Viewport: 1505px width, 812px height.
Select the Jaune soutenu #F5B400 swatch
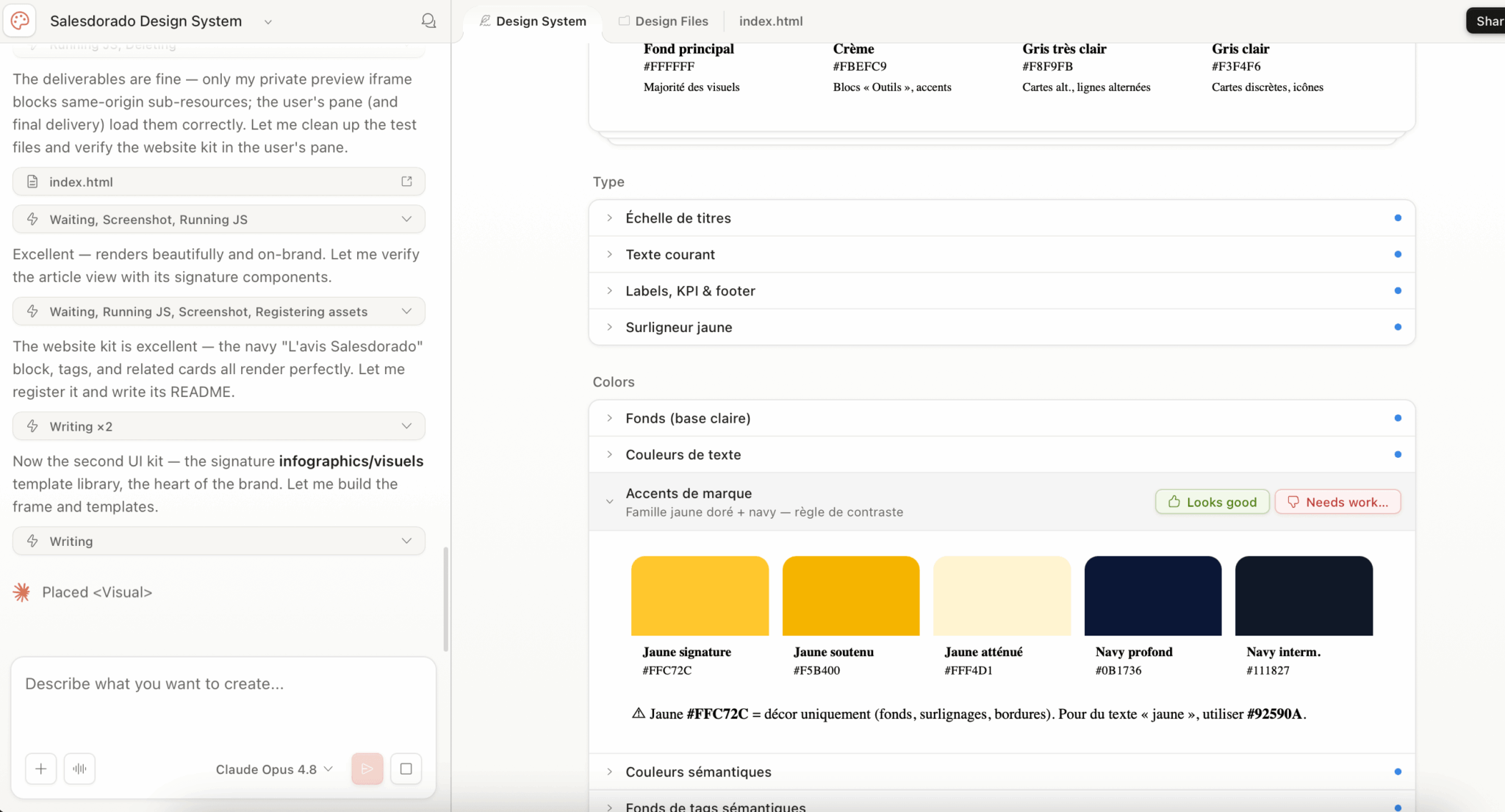click(x=851, y=596)
